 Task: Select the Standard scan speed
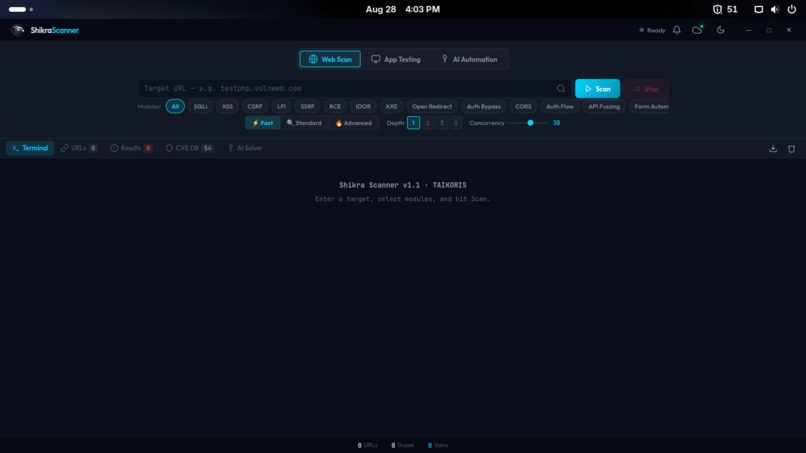pyautogui.click(x=304, y=123)
